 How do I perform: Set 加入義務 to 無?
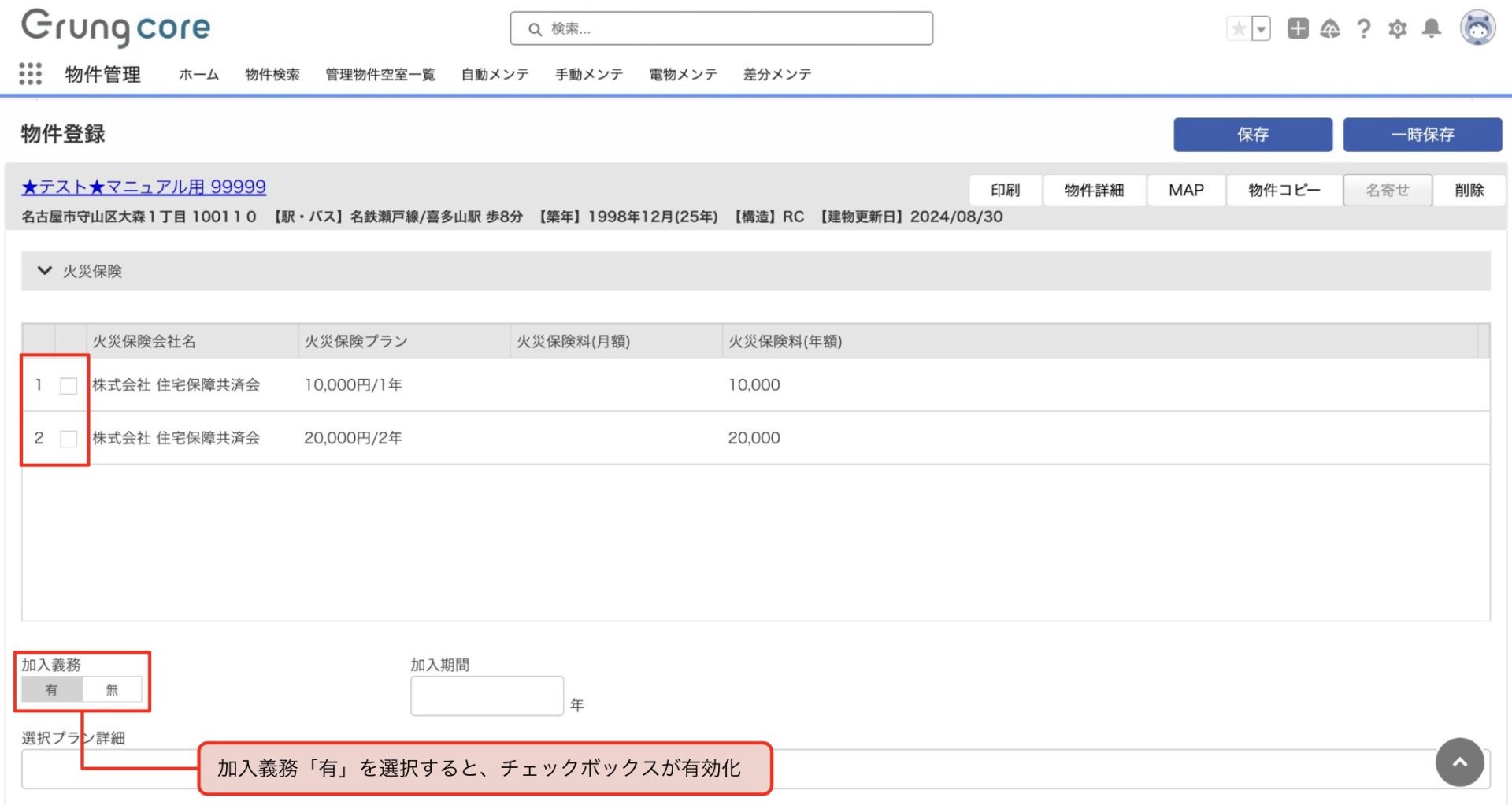112,690
